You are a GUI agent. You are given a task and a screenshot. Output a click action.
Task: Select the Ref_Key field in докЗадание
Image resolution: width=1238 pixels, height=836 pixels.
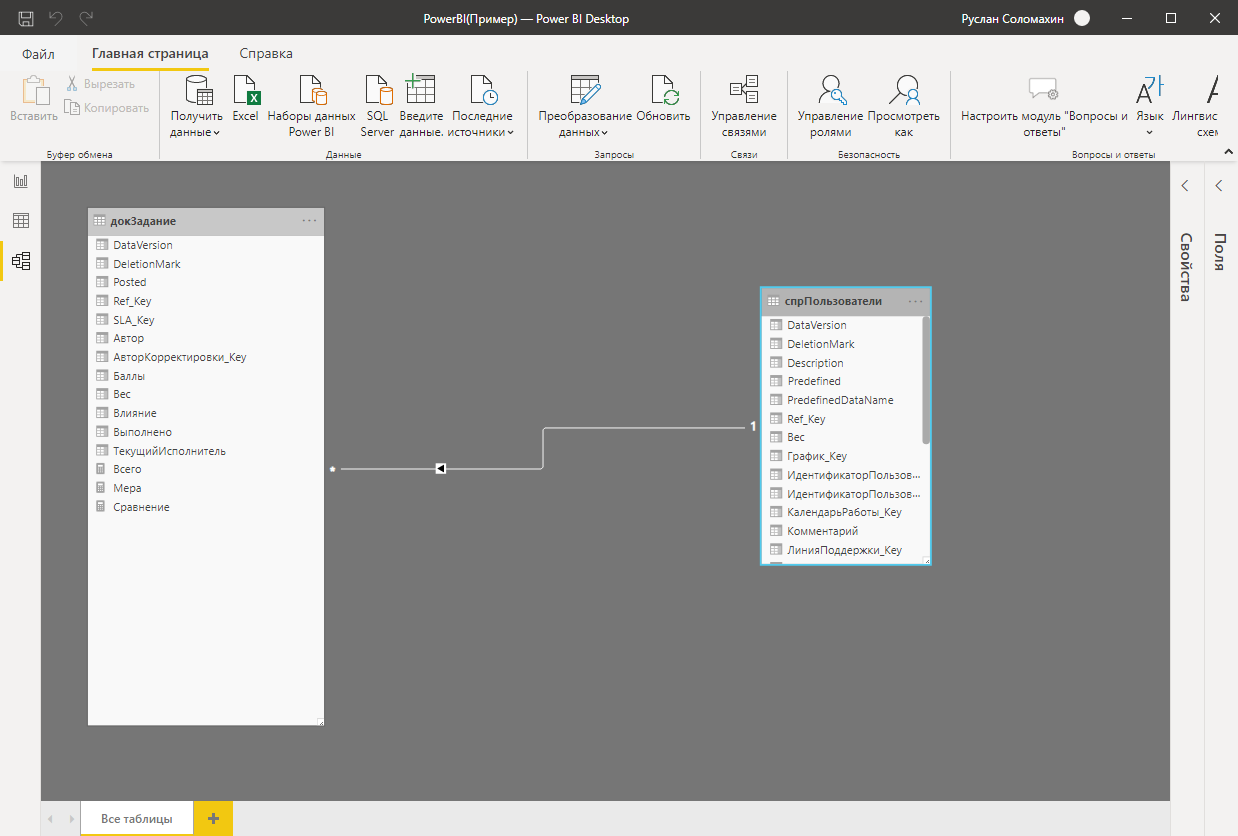pyautogui.click(x=132, y=301)
